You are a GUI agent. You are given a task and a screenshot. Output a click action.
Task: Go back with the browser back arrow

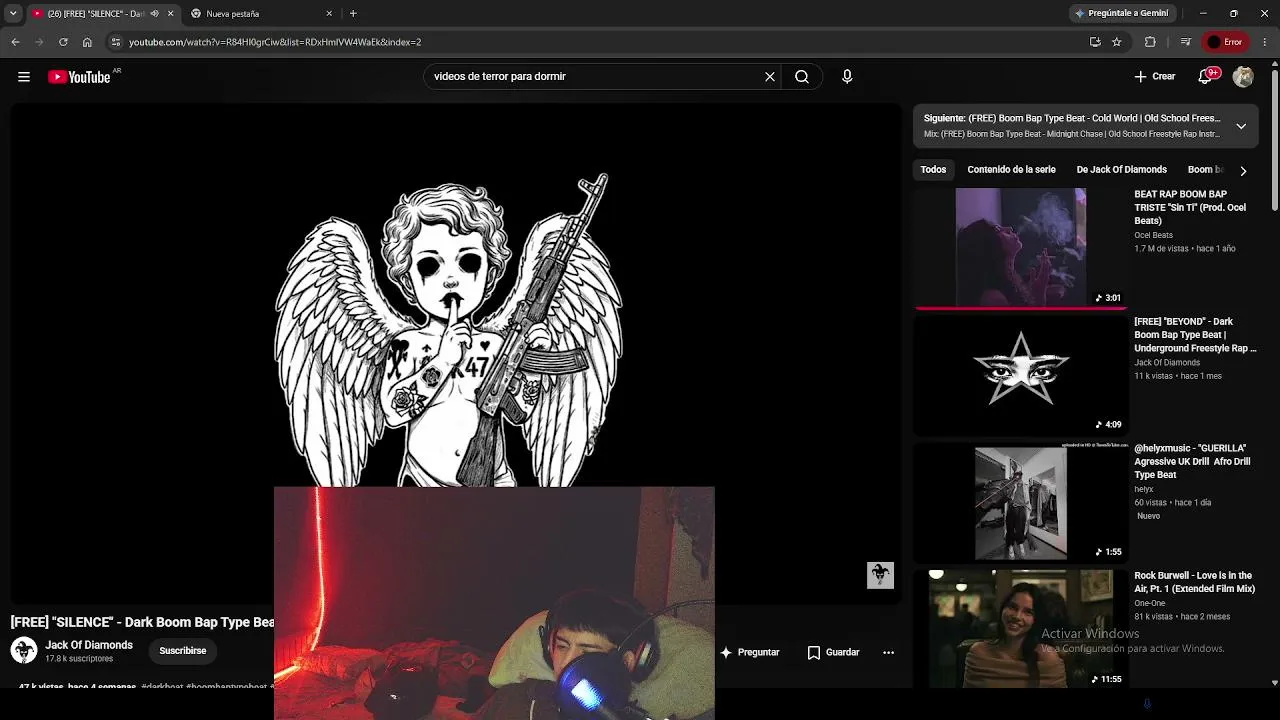15,42
